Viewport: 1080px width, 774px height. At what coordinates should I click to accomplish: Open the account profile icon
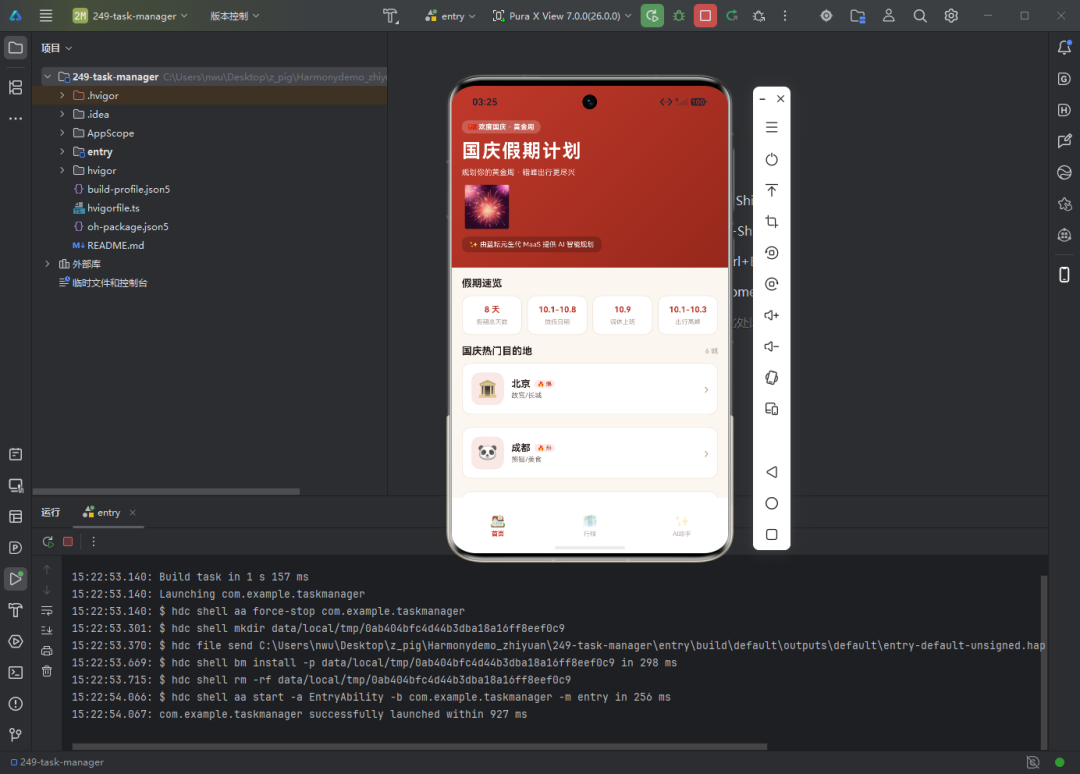(x=889, y=16)
